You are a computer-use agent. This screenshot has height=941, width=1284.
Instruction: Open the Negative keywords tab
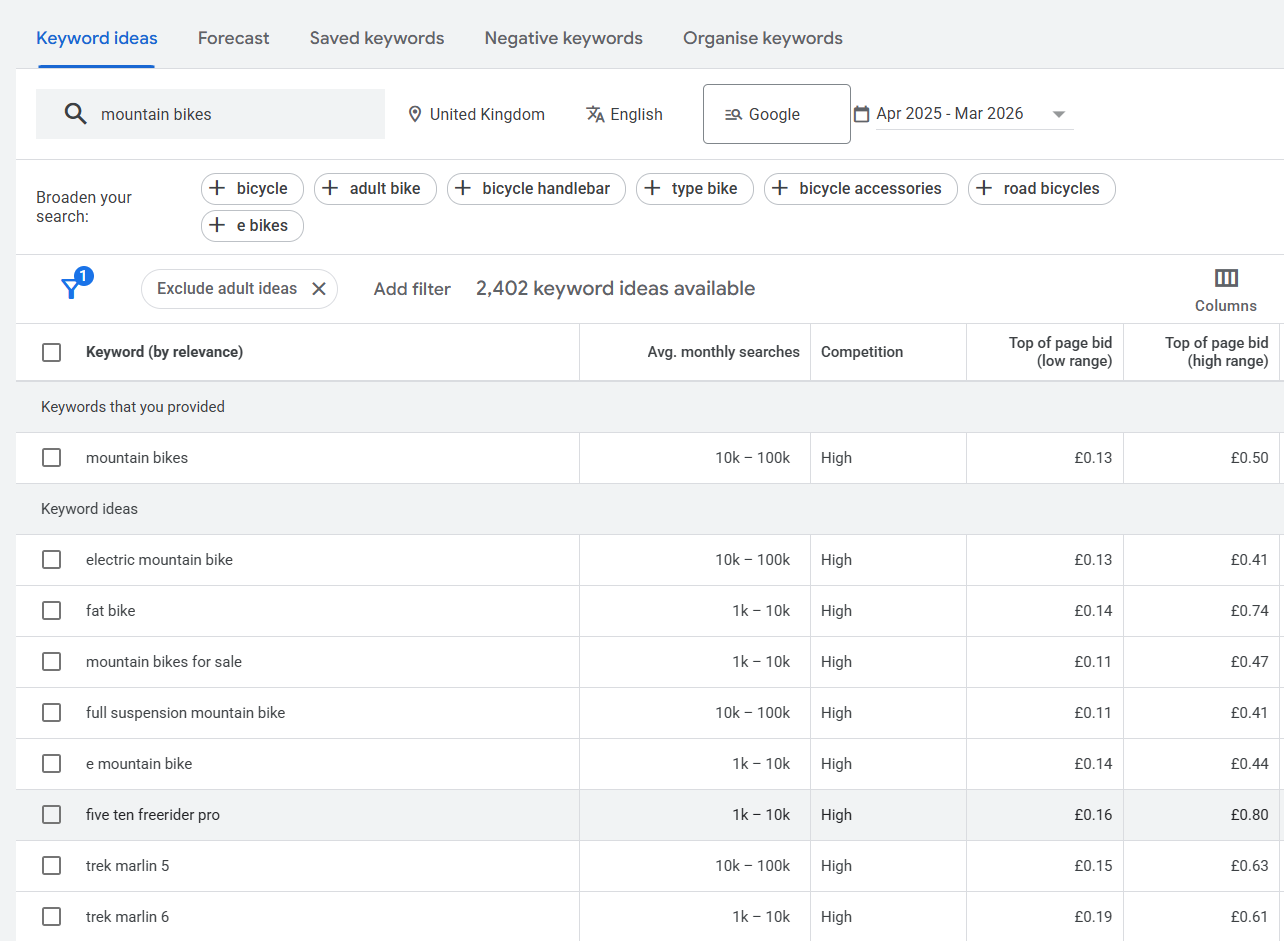tap(564, 38)
